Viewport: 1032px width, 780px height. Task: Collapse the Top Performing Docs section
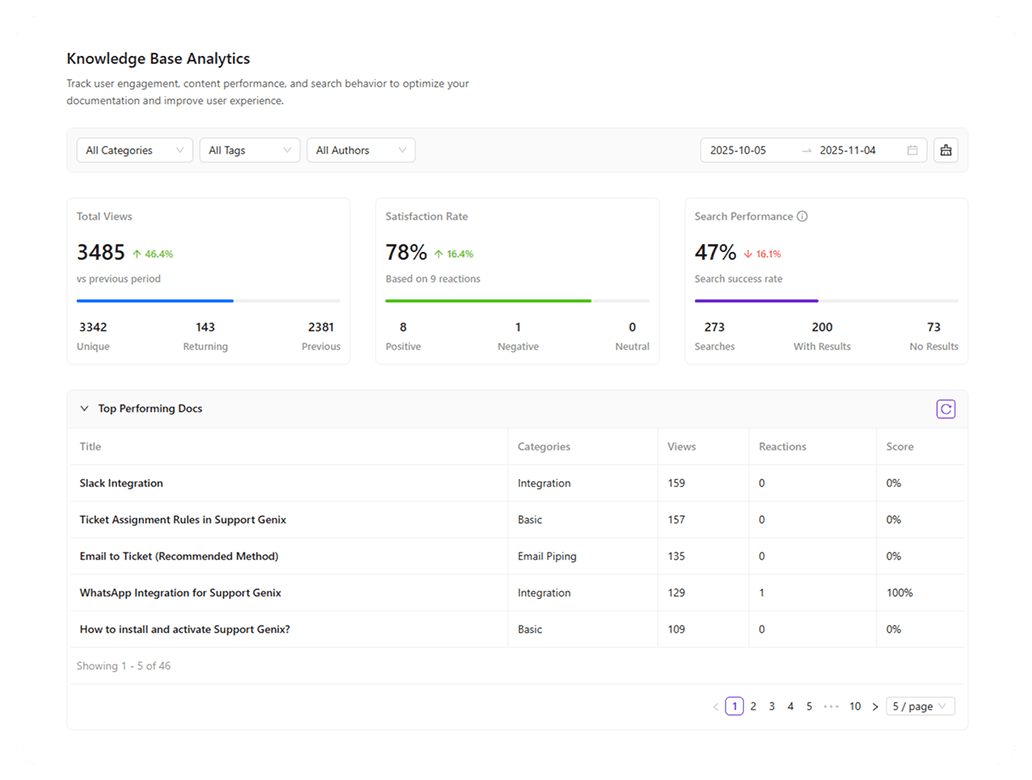click(x=84, y=409)
